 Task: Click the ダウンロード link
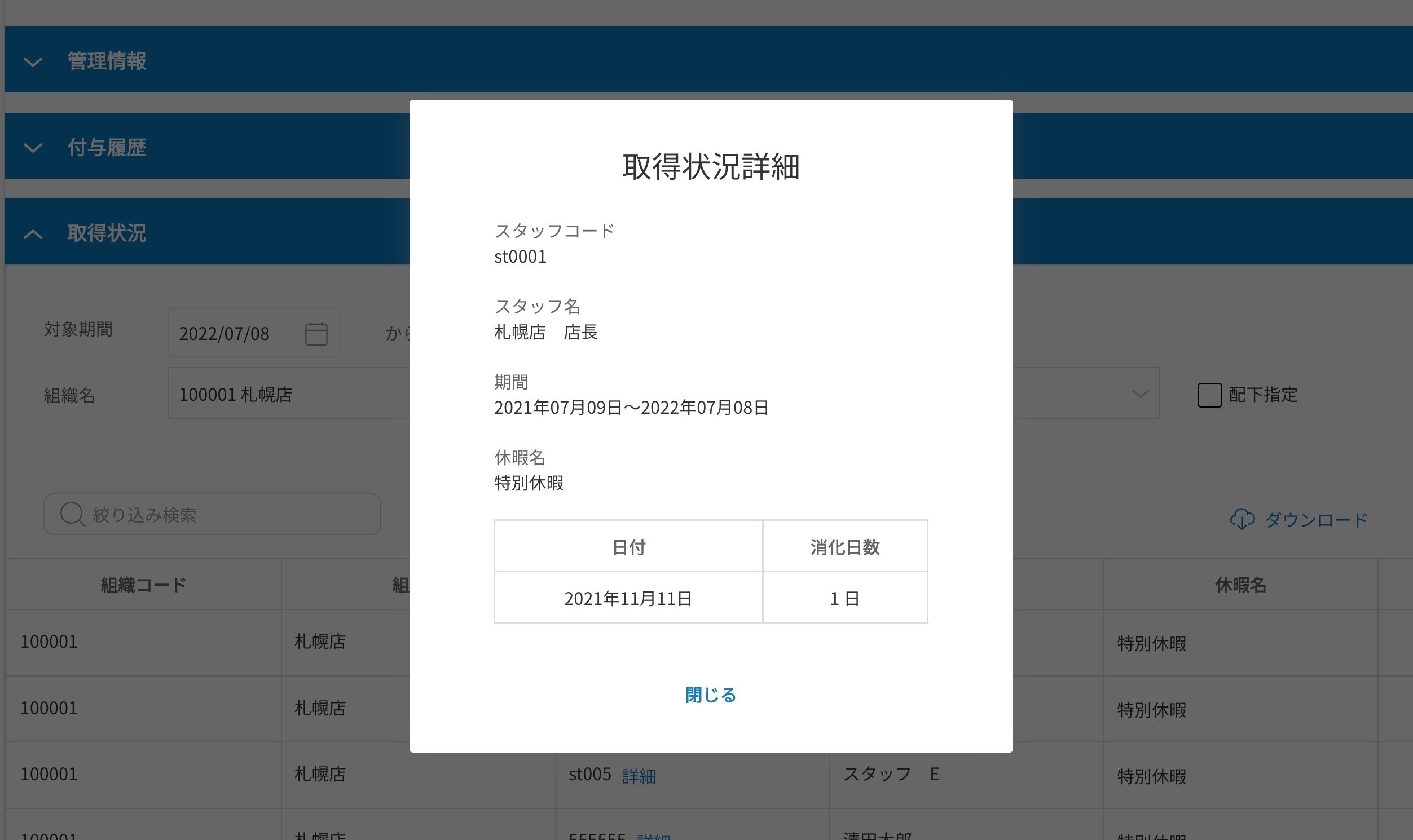click(1315, 519)
